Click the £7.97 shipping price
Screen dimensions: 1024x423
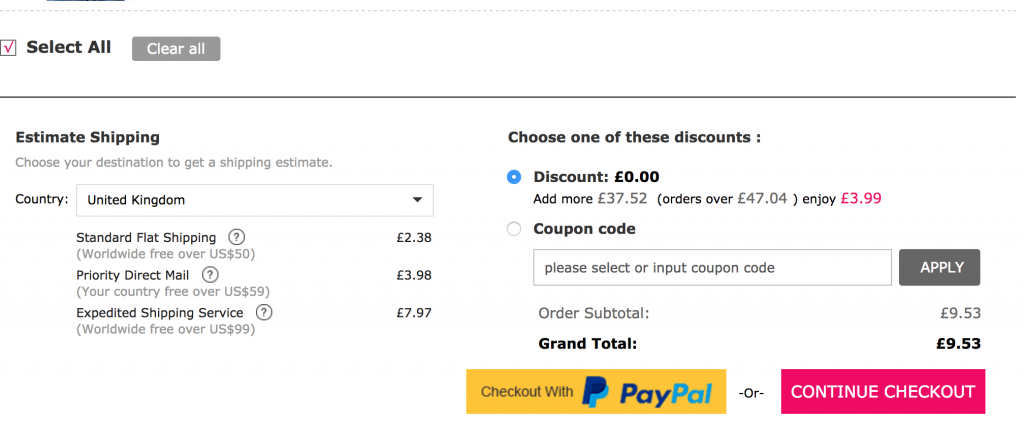[x=414, y=313]
